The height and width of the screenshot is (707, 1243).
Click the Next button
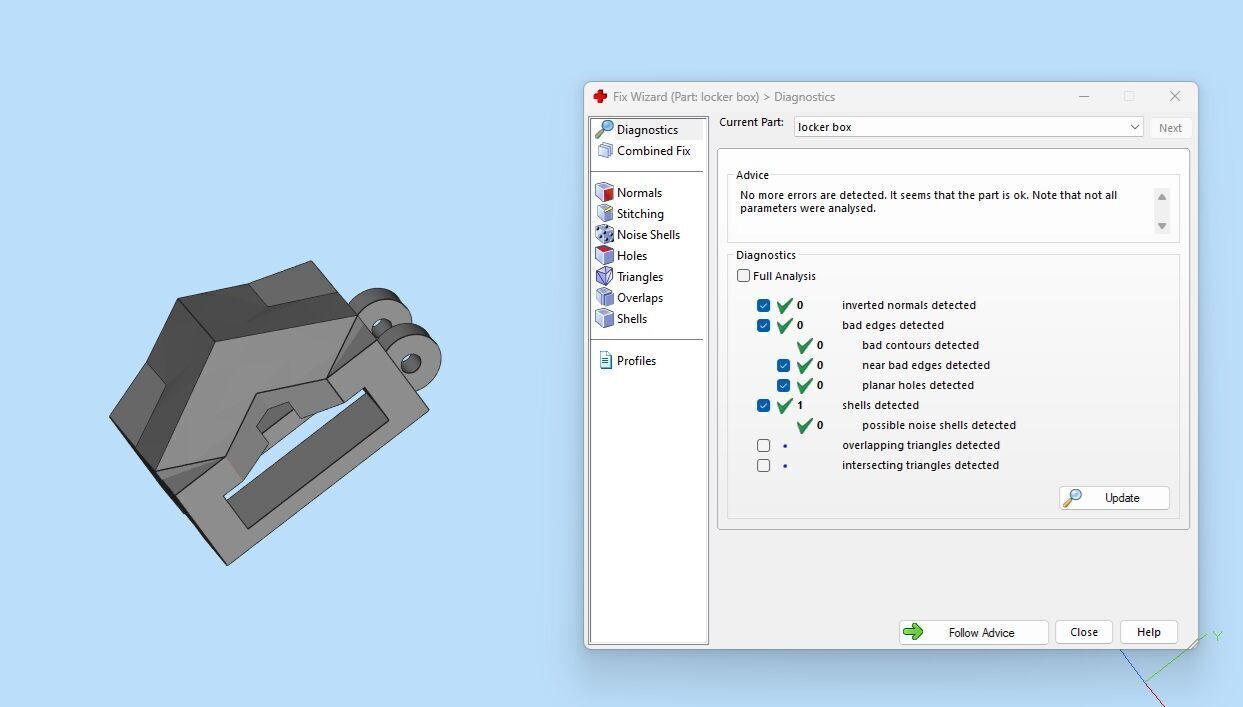coord(1170,128)
